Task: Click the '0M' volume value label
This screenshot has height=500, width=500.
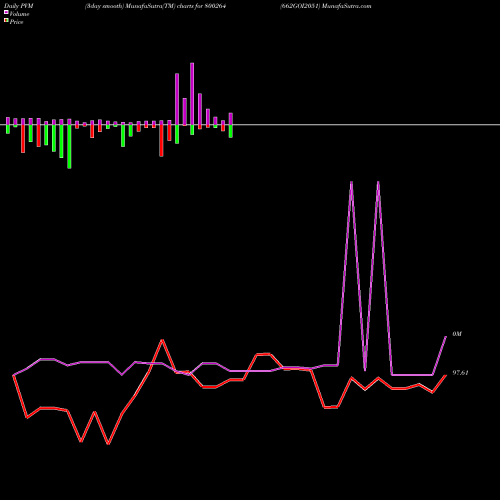Action: 457,334
